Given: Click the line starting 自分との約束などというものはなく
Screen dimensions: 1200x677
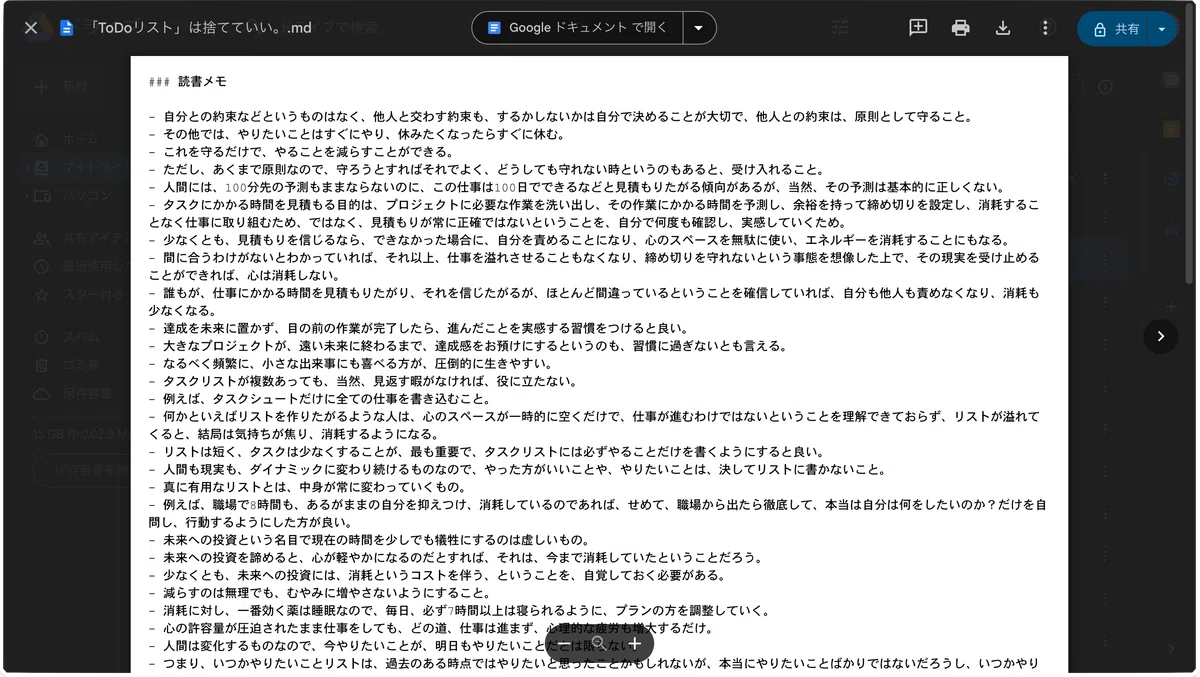Looking at the screenshot, I should tap(560, 117).
